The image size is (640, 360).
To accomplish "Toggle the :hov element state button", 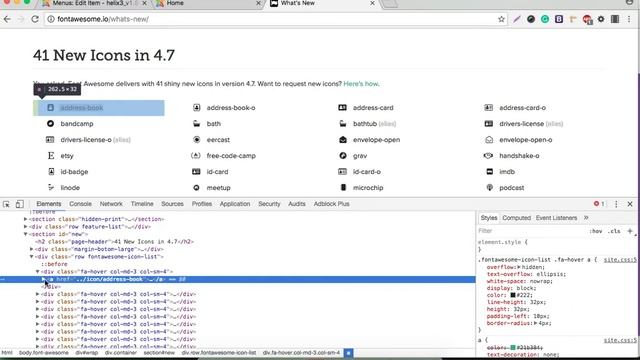I will pos(596,231).
